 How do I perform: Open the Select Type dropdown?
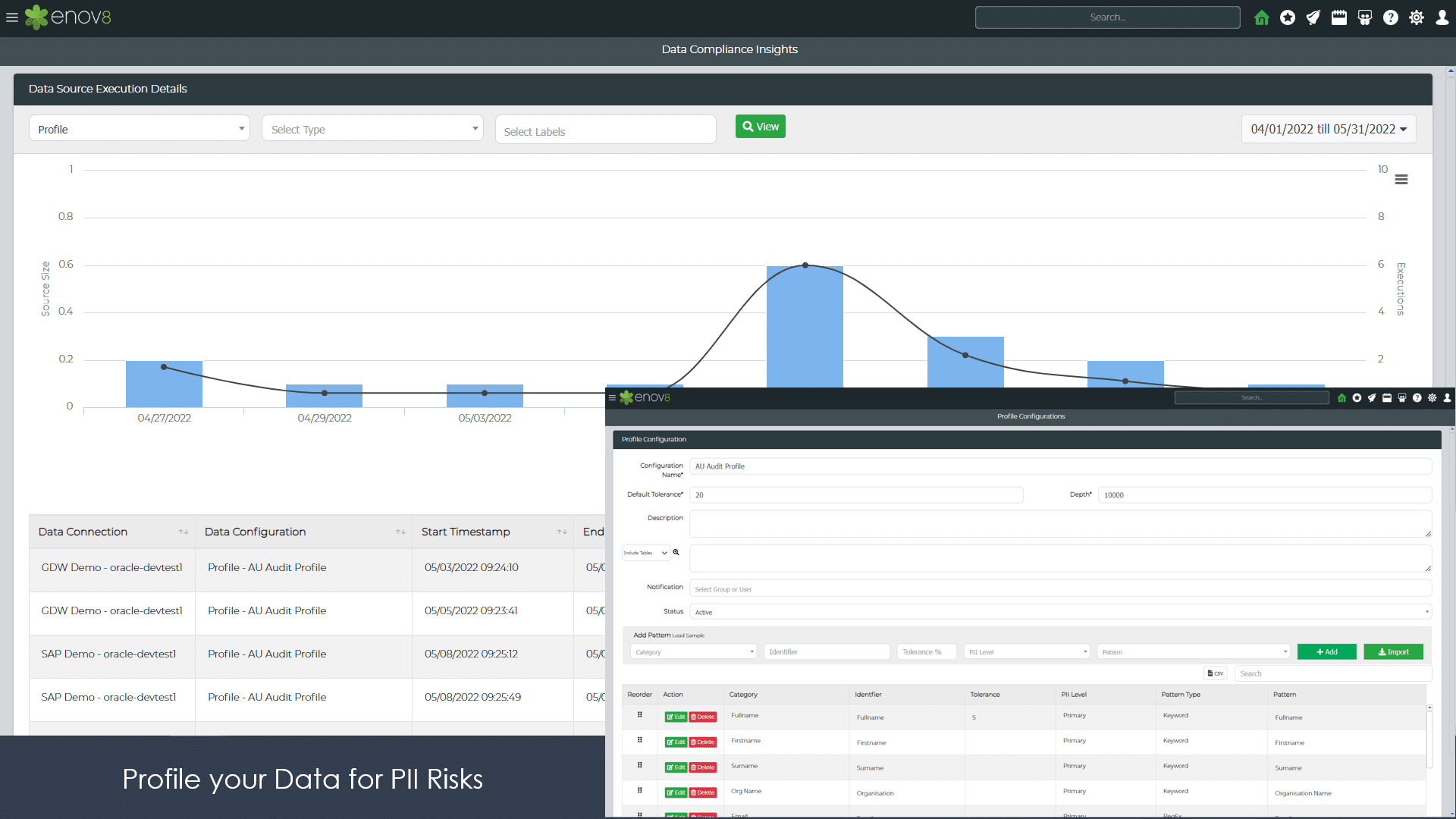[x=372, y=129]
